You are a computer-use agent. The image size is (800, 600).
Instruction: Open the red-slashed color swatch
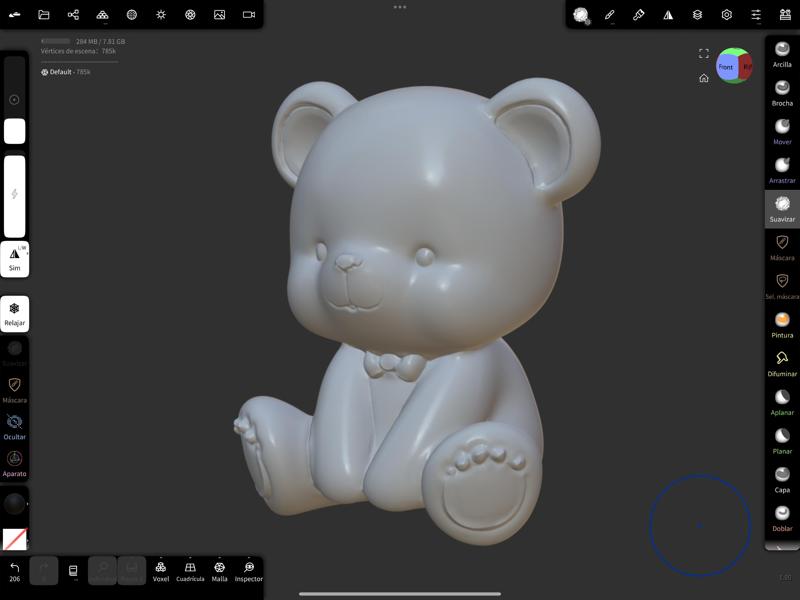pos(14,539)
